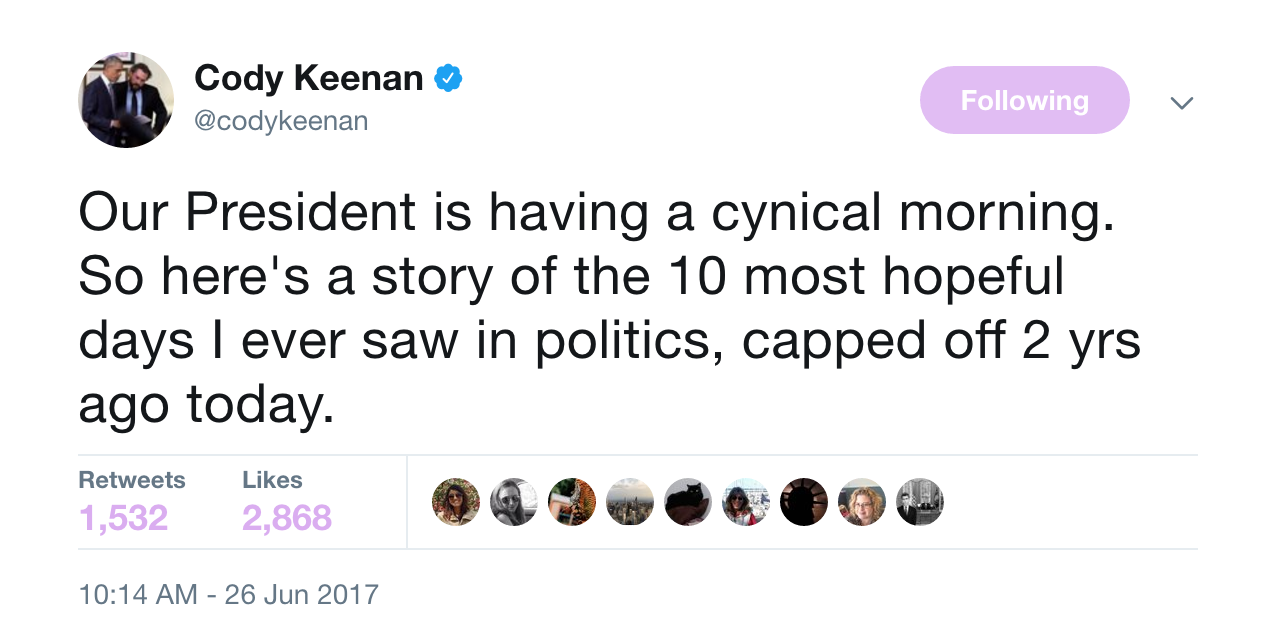Open the tweet options chevron menu
Image resolution: width=1274 pixels, height=632 pixels.
pyautogui.click(x=1182, y=103)
